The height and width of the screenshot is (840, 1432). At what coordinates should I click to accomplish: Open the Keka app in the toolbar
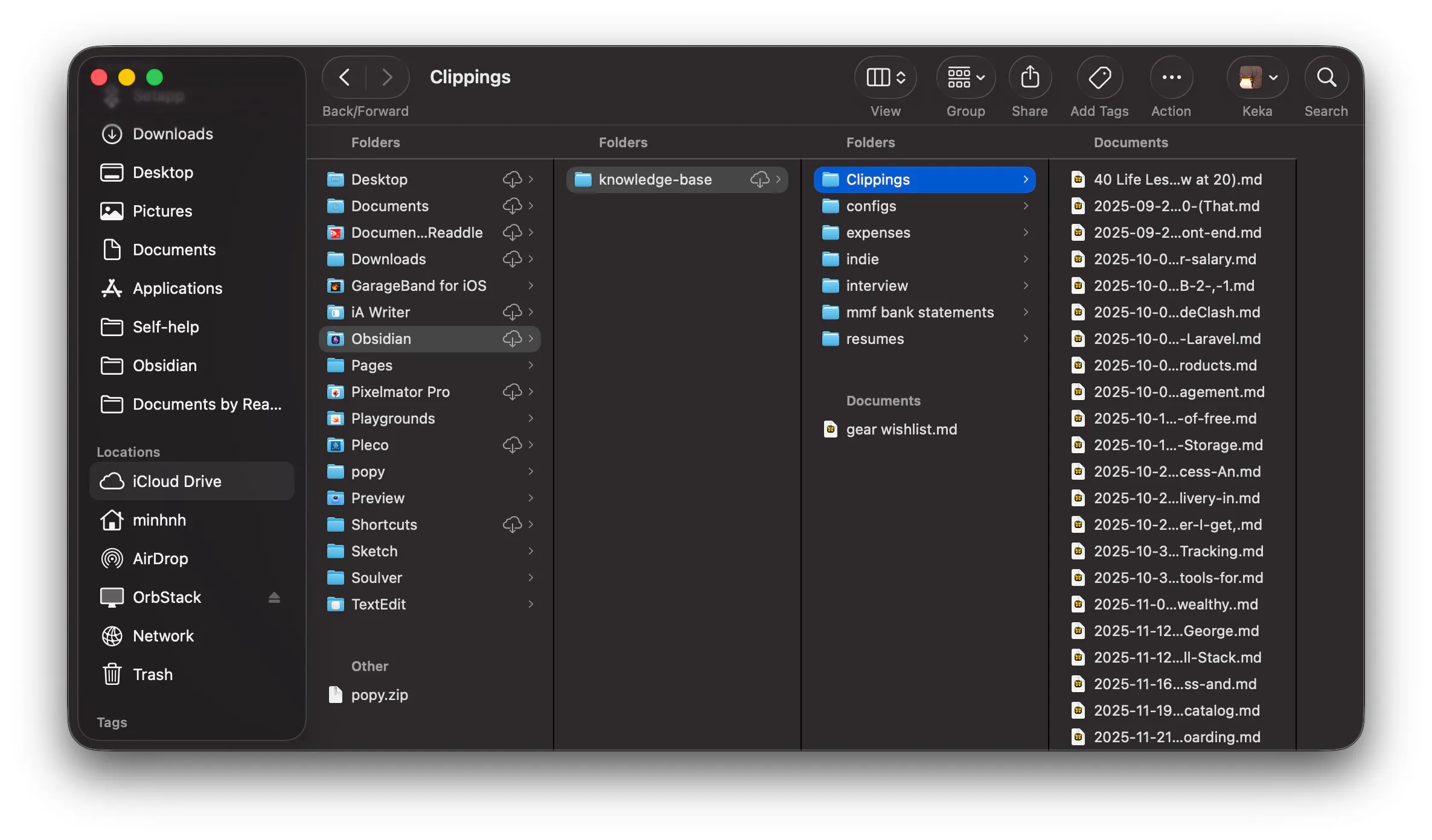click(1251, 77)
